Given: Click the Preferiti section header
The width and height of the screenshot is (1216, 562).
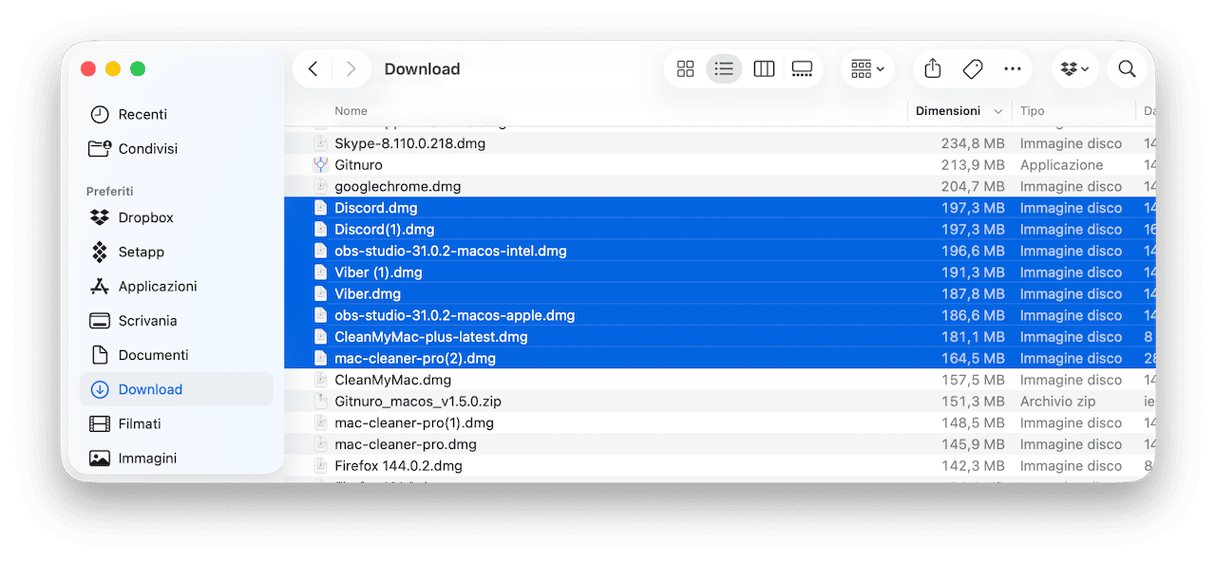Looking at the screenshot, I should click(x=110, y=191).
